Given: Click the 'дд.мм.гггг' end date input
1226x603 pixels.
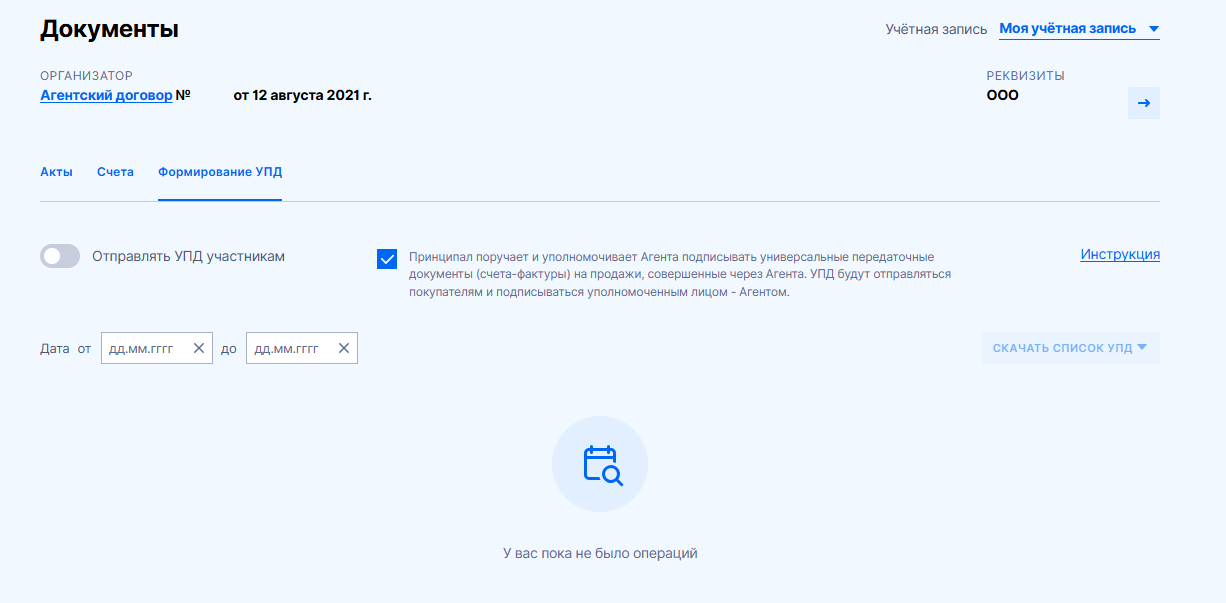Looking at the screenshot, I should pyautogui.click(x=290, y=347).
